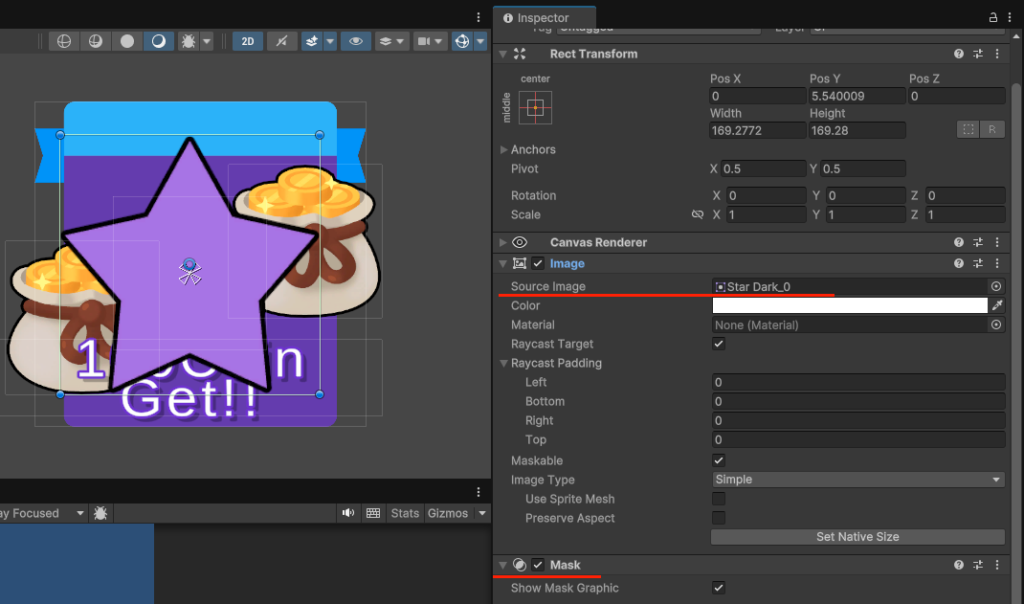1024x604 pixels.
Task: Expand the Canvas Renderer component
Action: tap(503, 242)
